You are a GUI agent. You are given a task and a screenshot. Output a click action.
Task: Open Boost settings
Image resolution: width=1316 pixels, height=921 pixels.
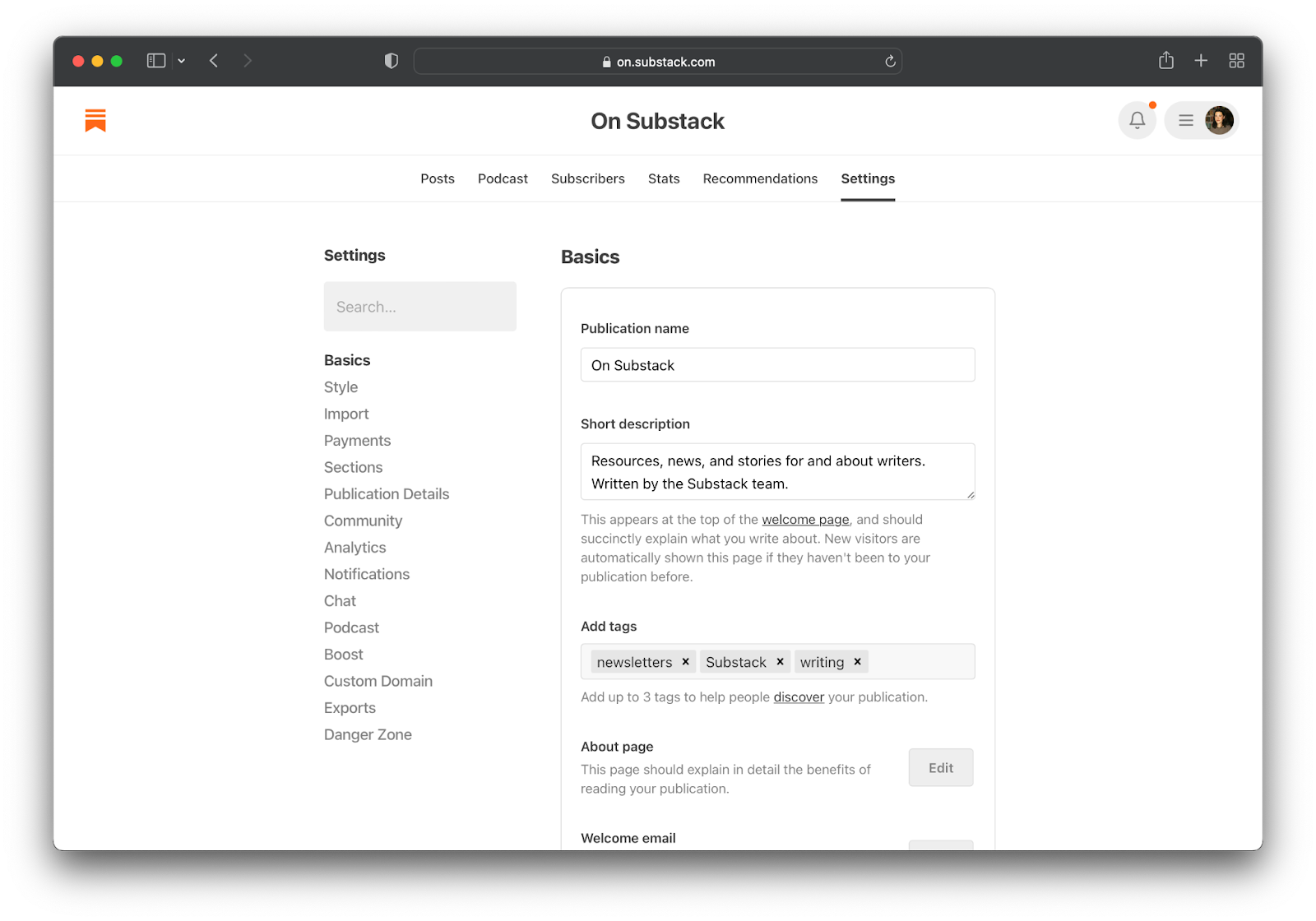click(x=343, y=655)
